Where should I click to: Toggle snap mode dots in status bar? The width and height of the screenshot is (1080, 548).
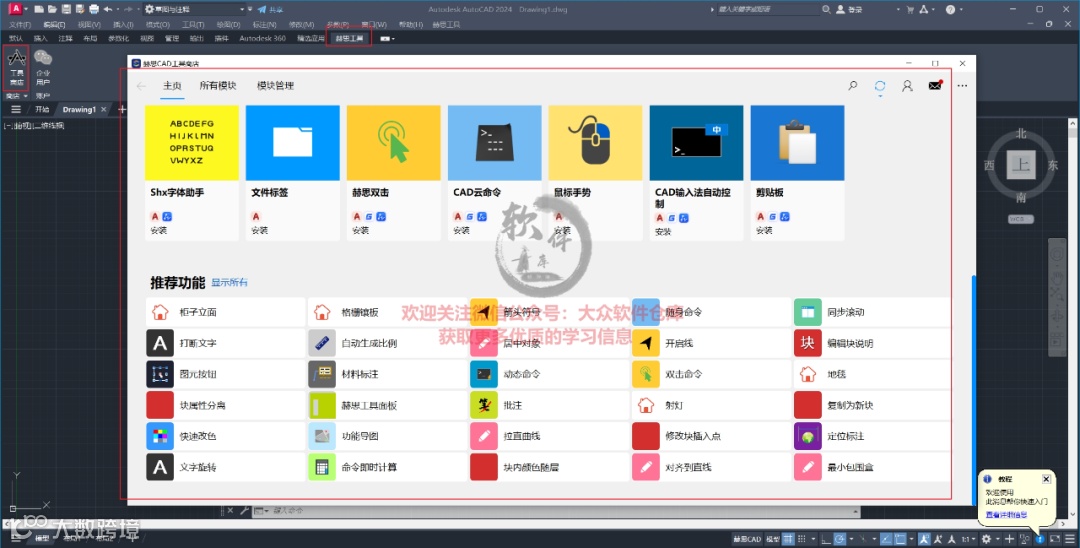801,539
